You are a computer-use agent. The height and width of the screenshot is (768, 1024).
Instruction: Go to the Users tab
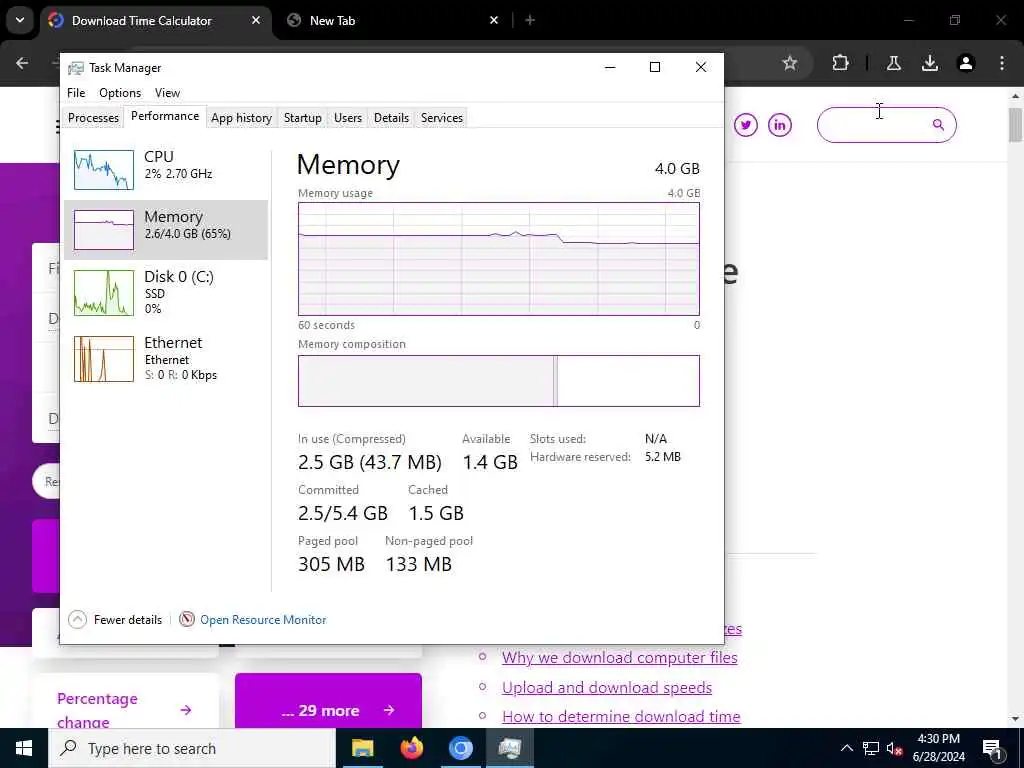[x=347, y=118]
